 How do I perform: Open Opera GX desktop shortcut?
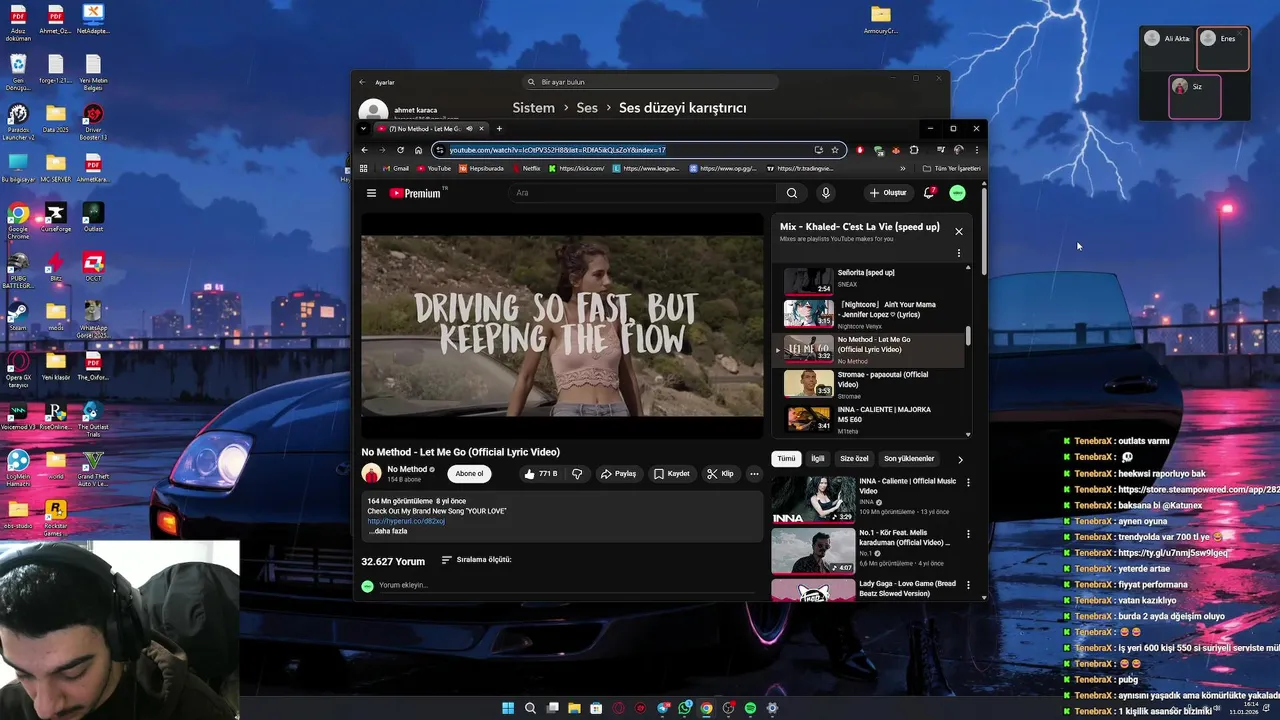pyautogui.click(x=18, y=366)
